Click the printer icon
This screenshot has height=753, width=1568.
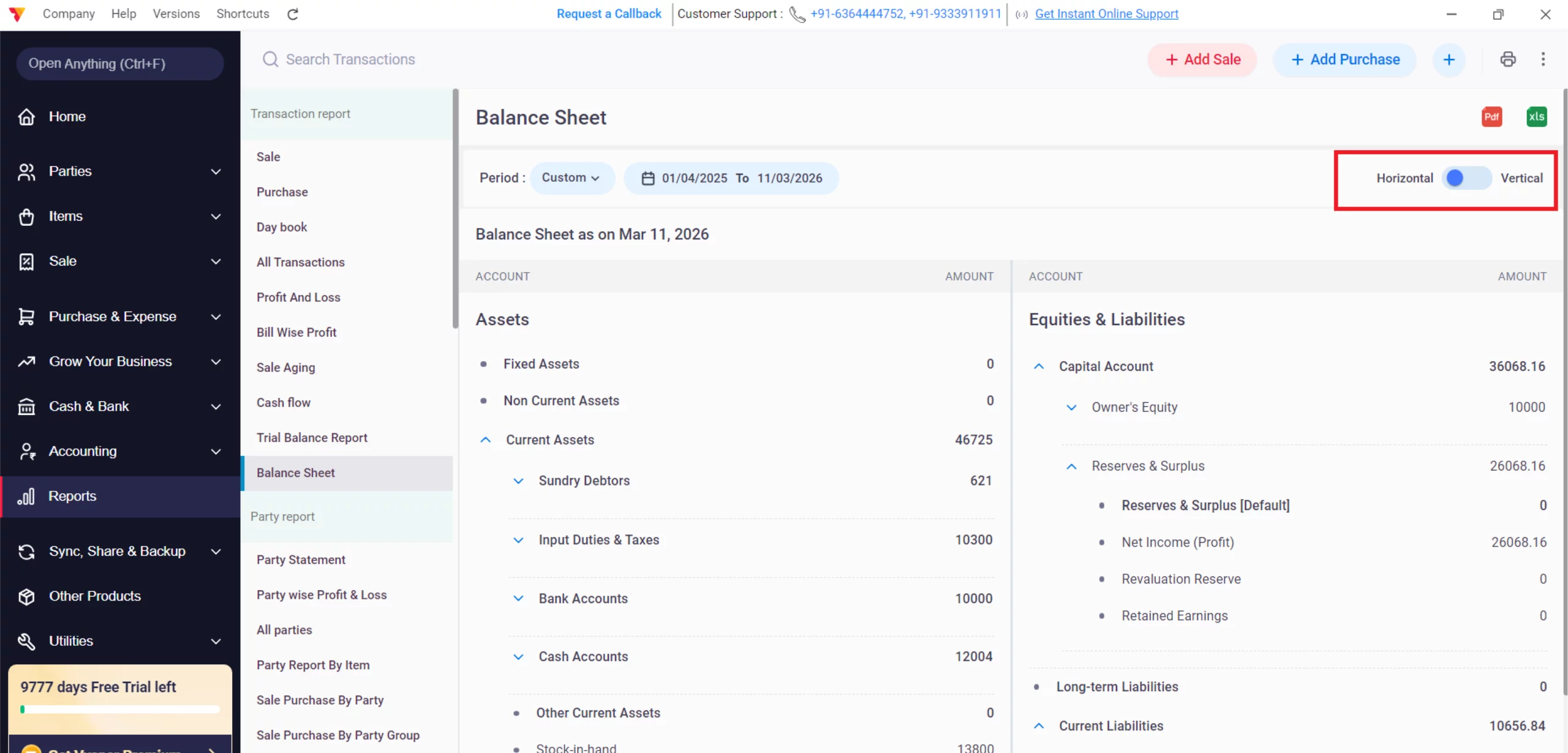tap(1508, 59)
